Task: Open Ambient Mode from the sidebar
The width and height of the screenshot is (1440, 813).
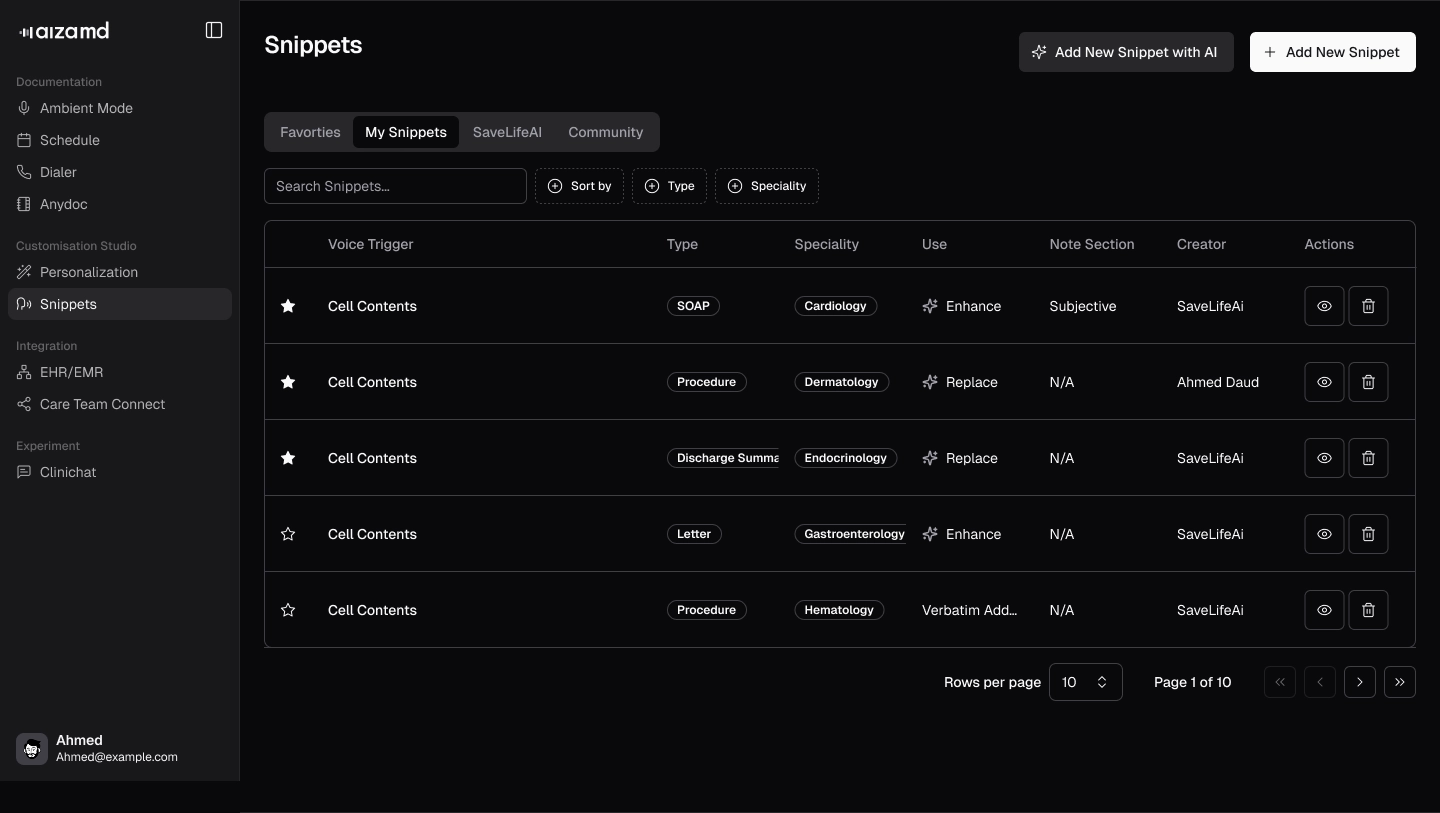Action: tap(120, 108)
